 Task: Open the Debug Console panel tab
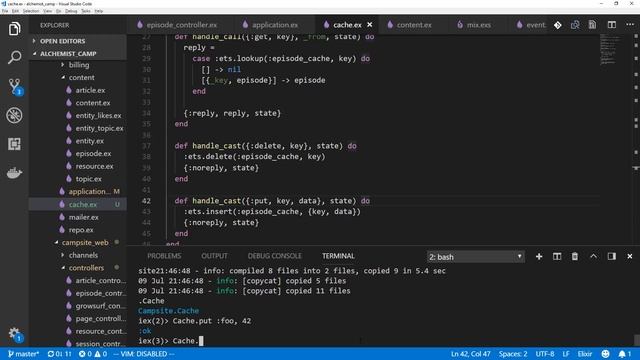[274, 256]
